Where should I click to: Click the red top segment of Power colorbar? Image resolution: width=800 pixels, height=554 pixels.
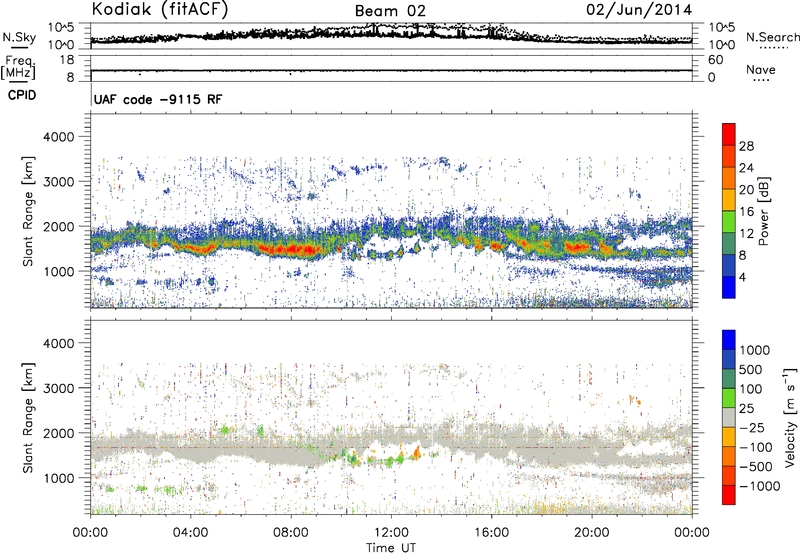coord(729,134)
